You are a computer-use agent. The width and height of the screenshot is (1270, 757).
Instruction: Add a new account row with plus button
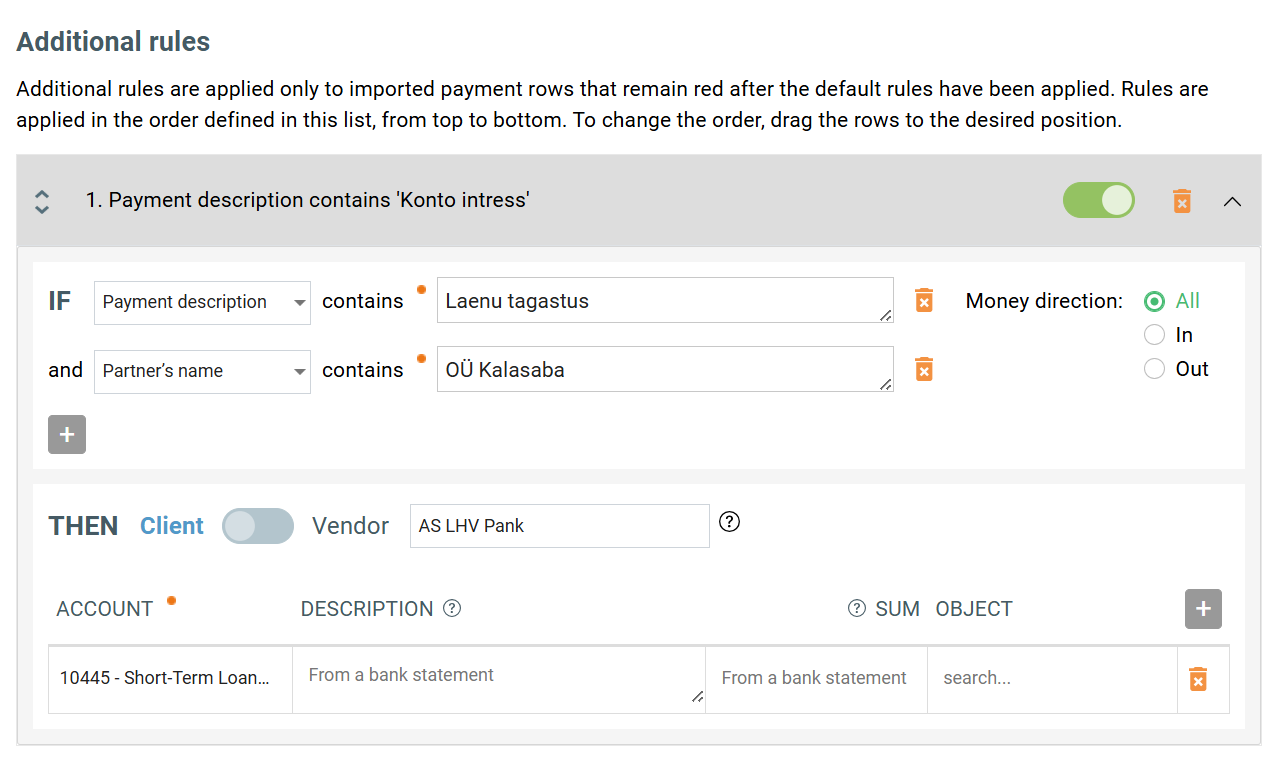pos(1203,609)
